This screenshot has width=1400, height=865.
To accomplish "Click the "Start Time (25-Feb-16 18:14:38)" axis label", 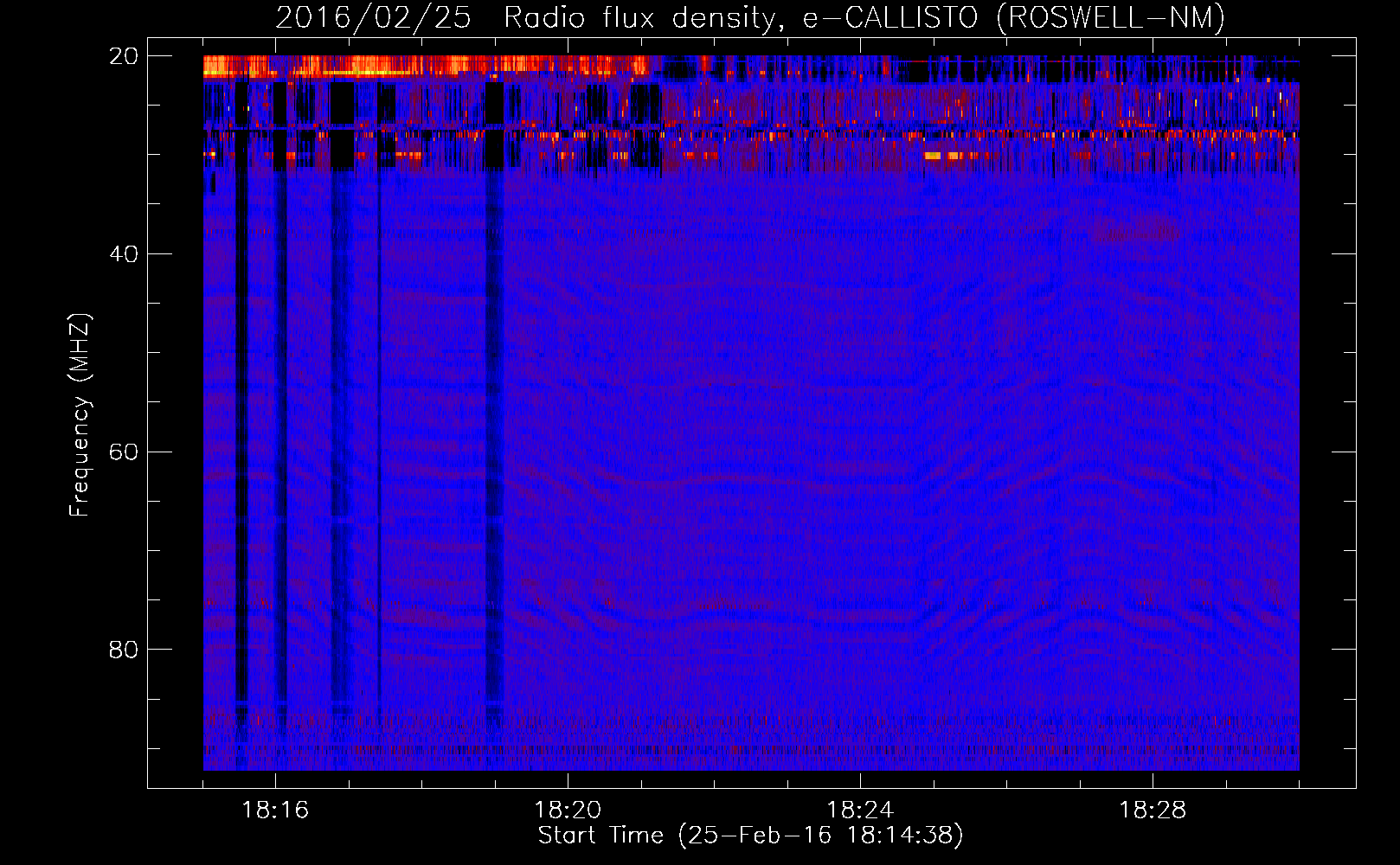I will [750, 836].
